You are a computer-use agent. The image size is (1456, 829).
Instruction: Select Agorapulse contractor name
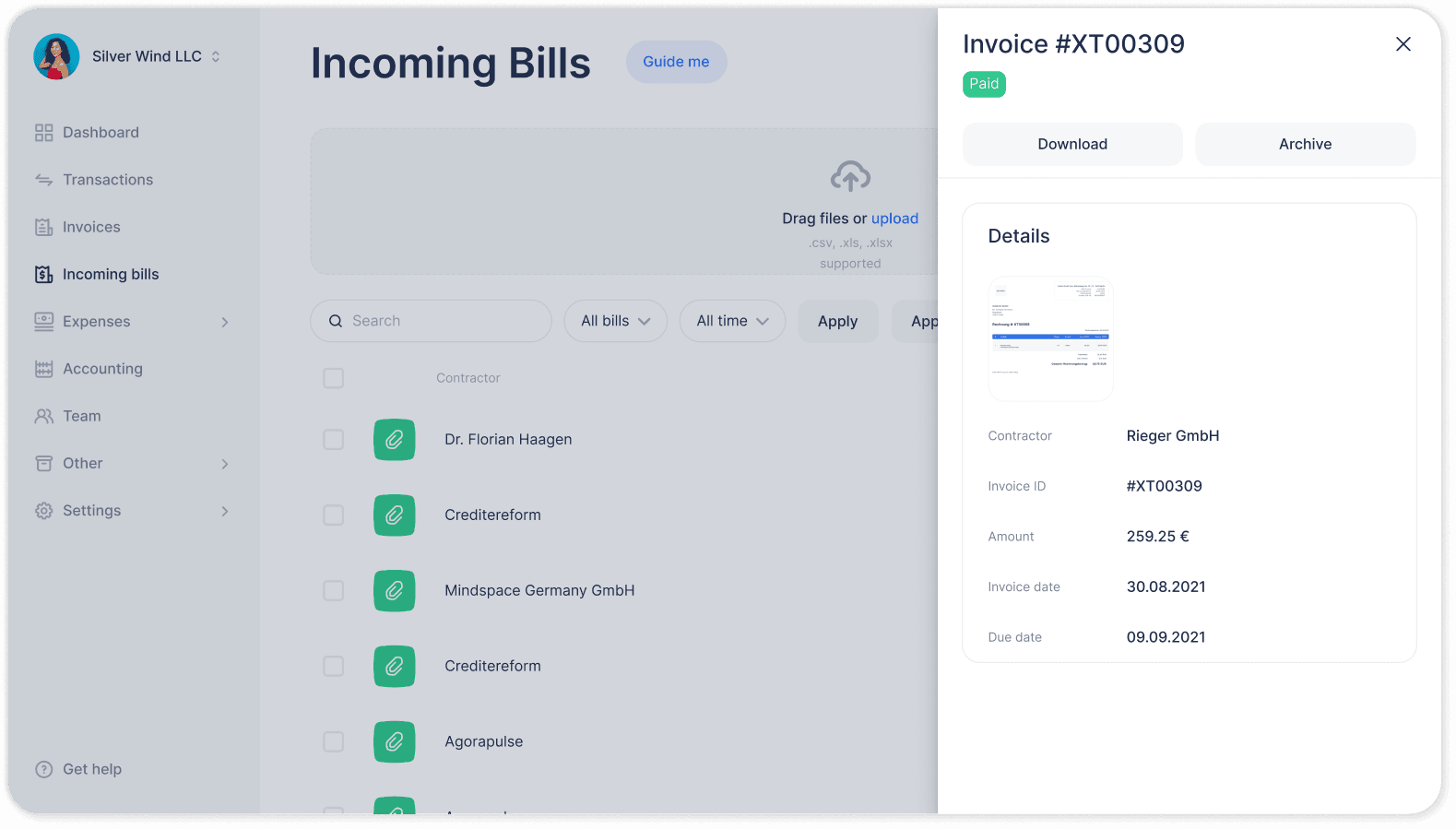pos(483,741)
